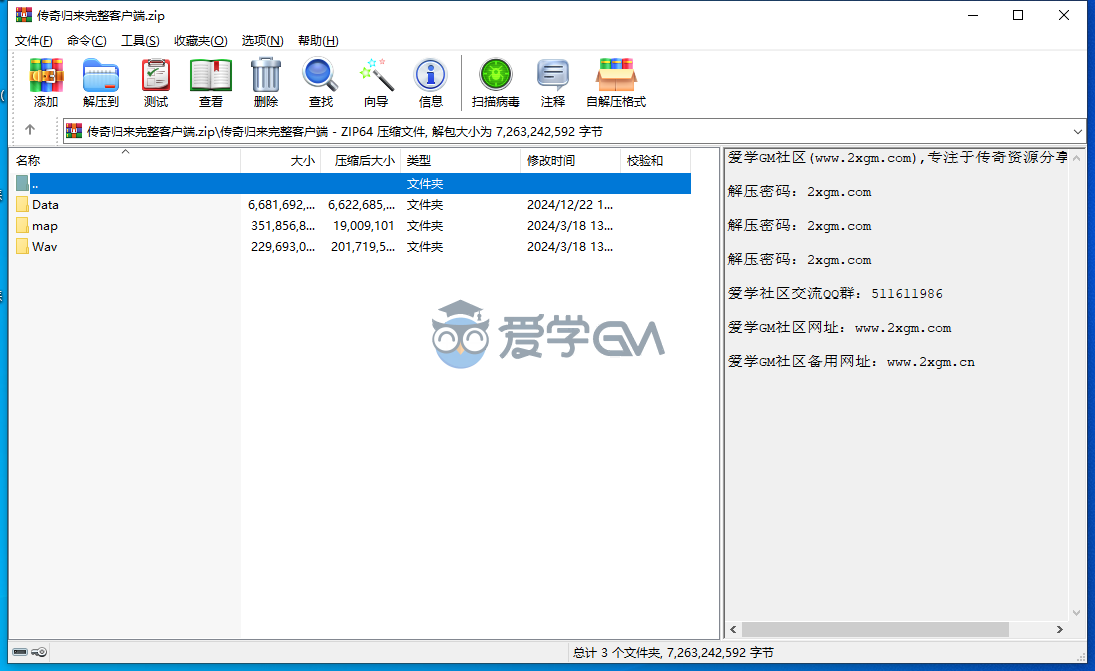Open the 文件(F) menu
This screenshot has width=1095, height=671.
(34, 40)
